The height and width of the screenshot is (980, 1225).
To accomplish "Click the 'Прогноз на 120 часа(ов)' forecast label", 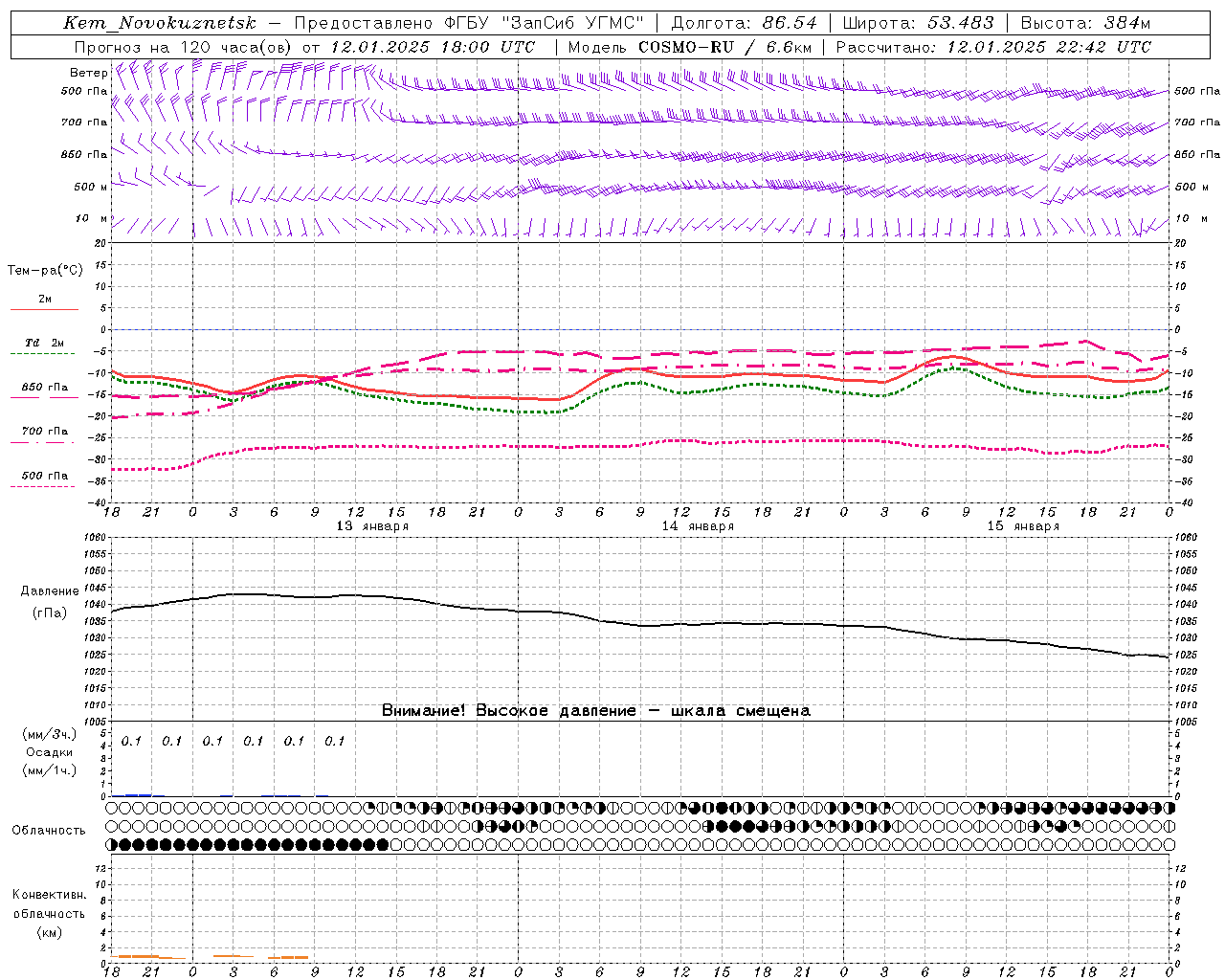I will (x=184, y=47).
